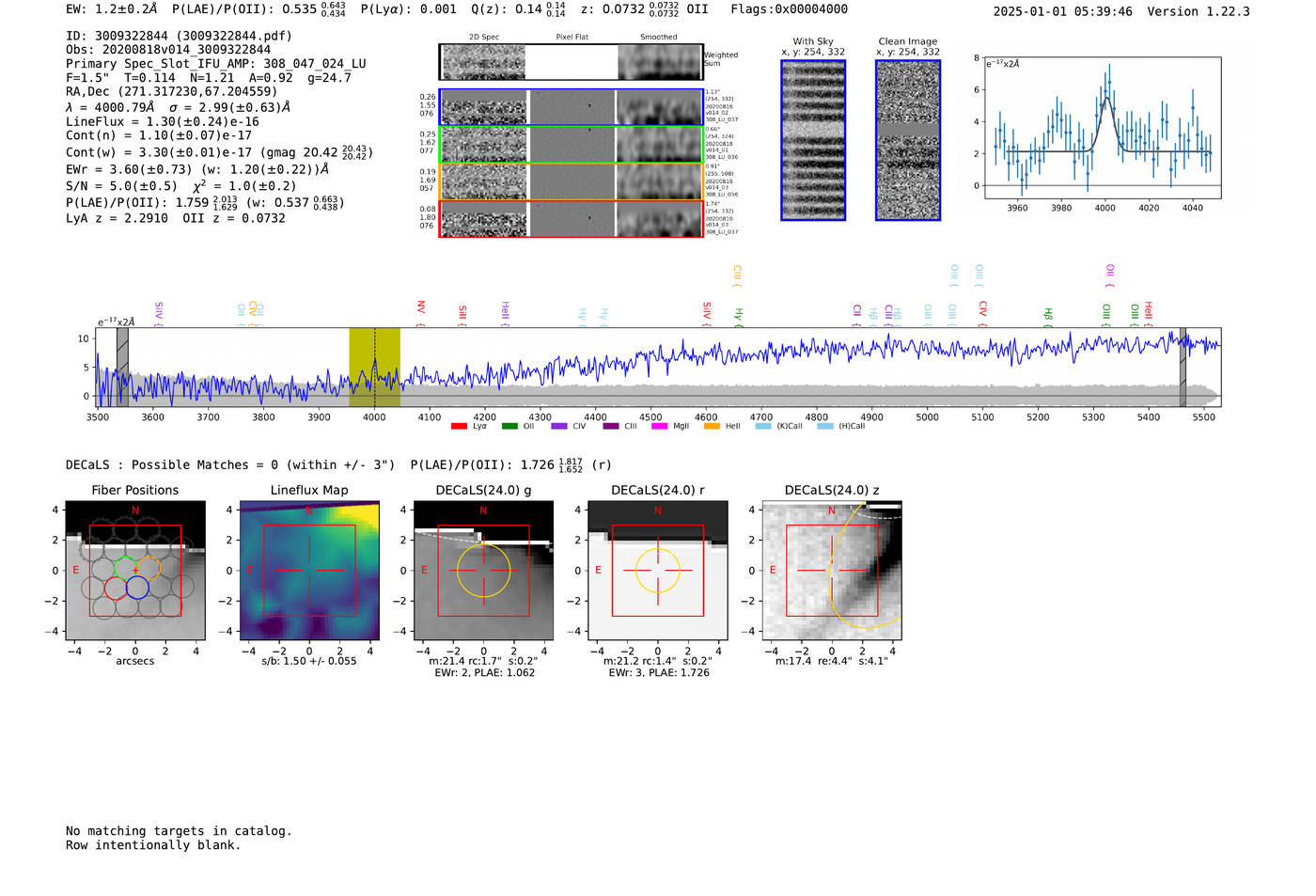Select the orange-bordered fiber spectrum row

(572, 181)
